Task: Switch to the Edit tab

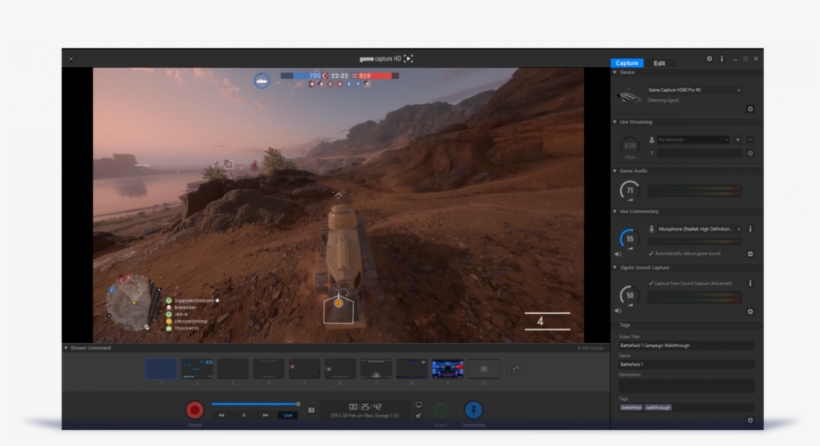Action: pyautogui.click(x=659, y=63)
